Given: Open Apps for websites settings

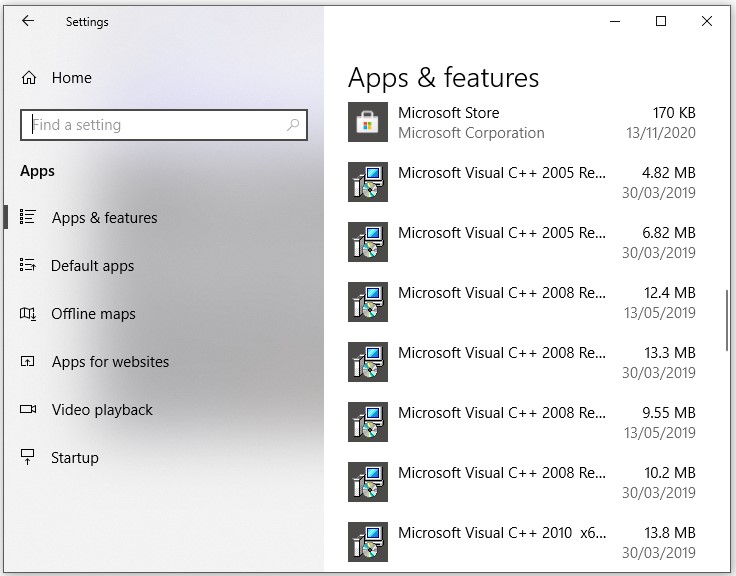Looking at the screenshot, I should click(x=163, y=361).
